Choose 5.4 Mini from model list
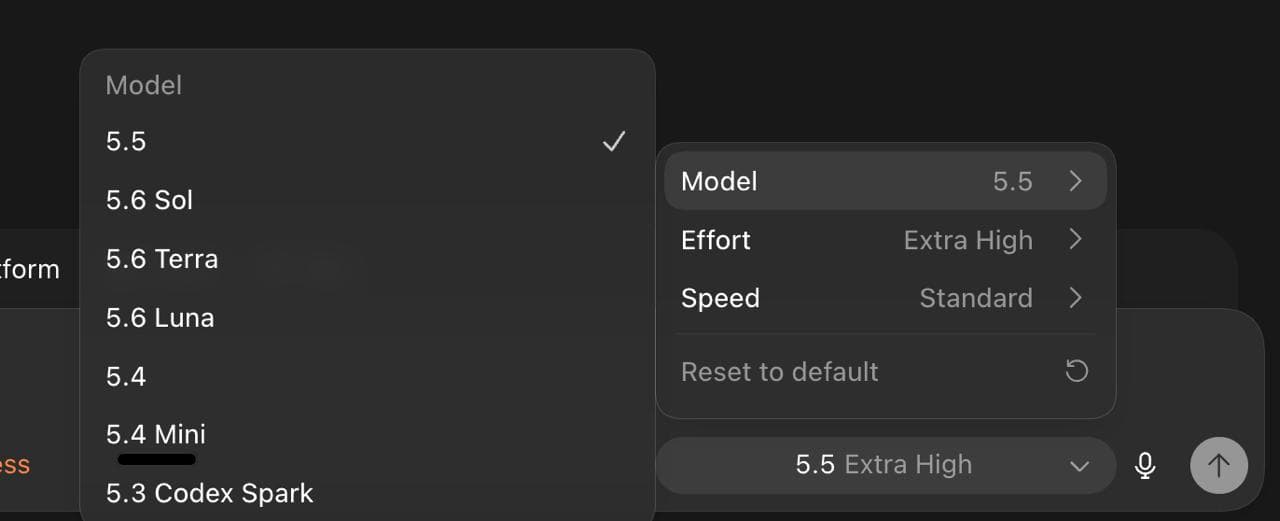The height and width of the screenshot is (521, 1280). pos(367,435)
